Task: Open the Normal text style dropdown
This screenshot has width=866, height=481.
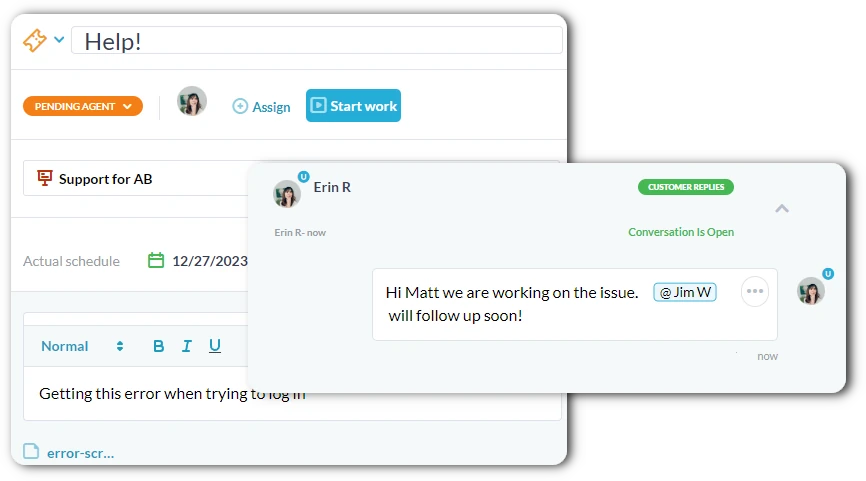Action: point(82,346)
